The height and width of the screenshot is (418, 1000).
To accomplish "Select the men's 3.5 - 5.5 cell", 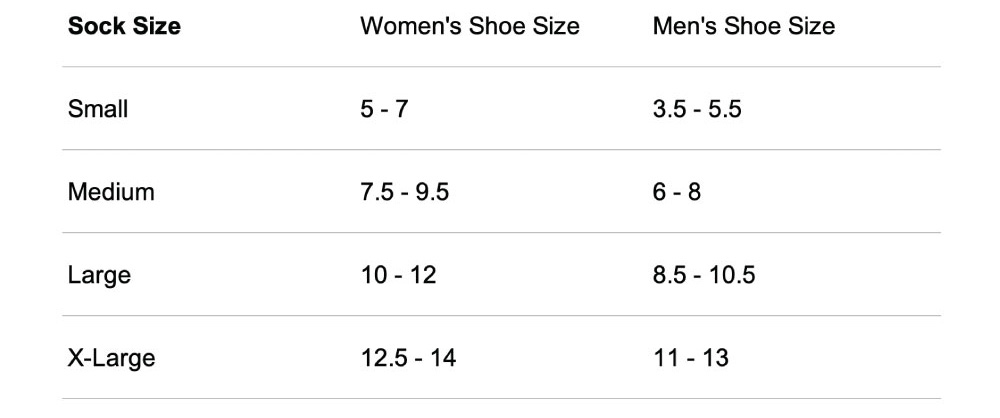I will coord(697,109).
